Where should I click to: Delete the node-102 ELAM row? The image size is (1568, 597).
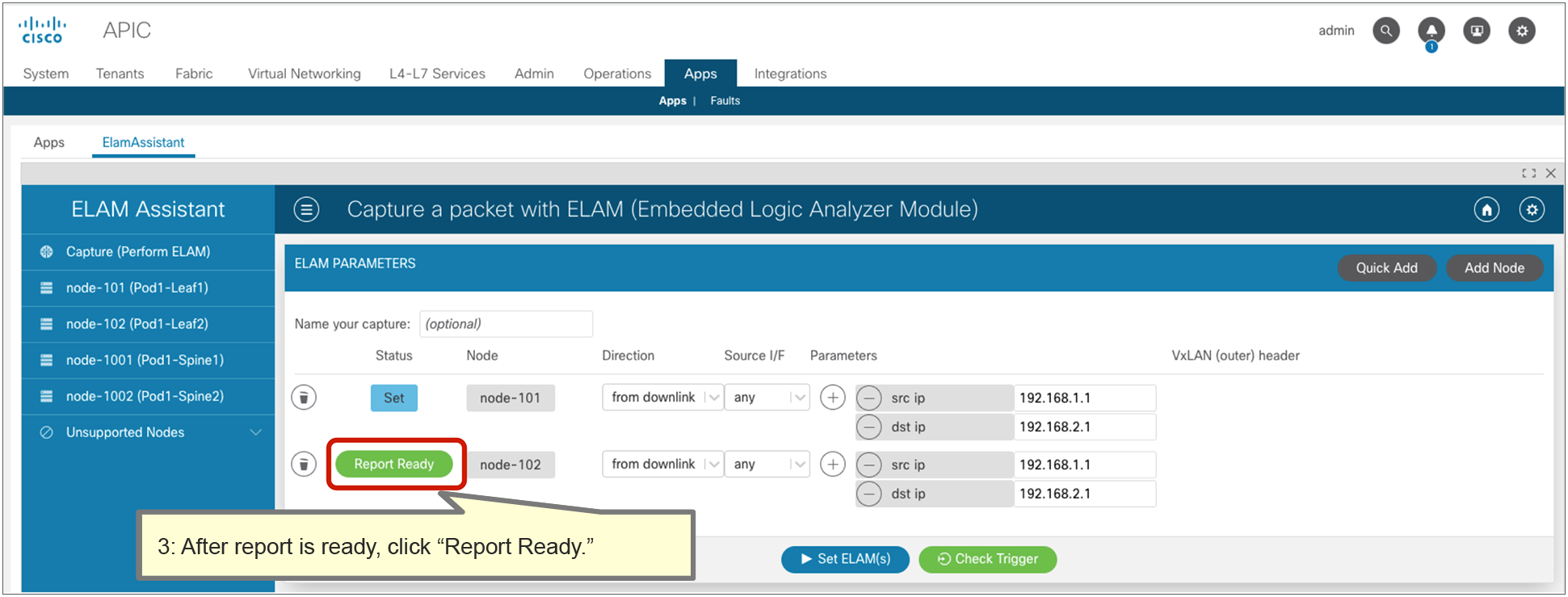(304, 465)
